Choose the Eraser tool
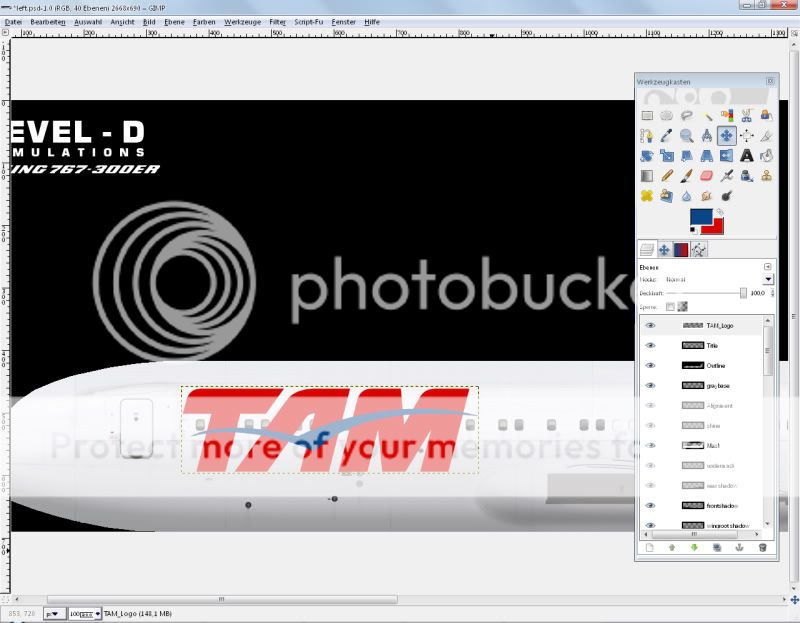Image resolution: width=800 pixels, height=623 pixels. (x=706, y=175)
